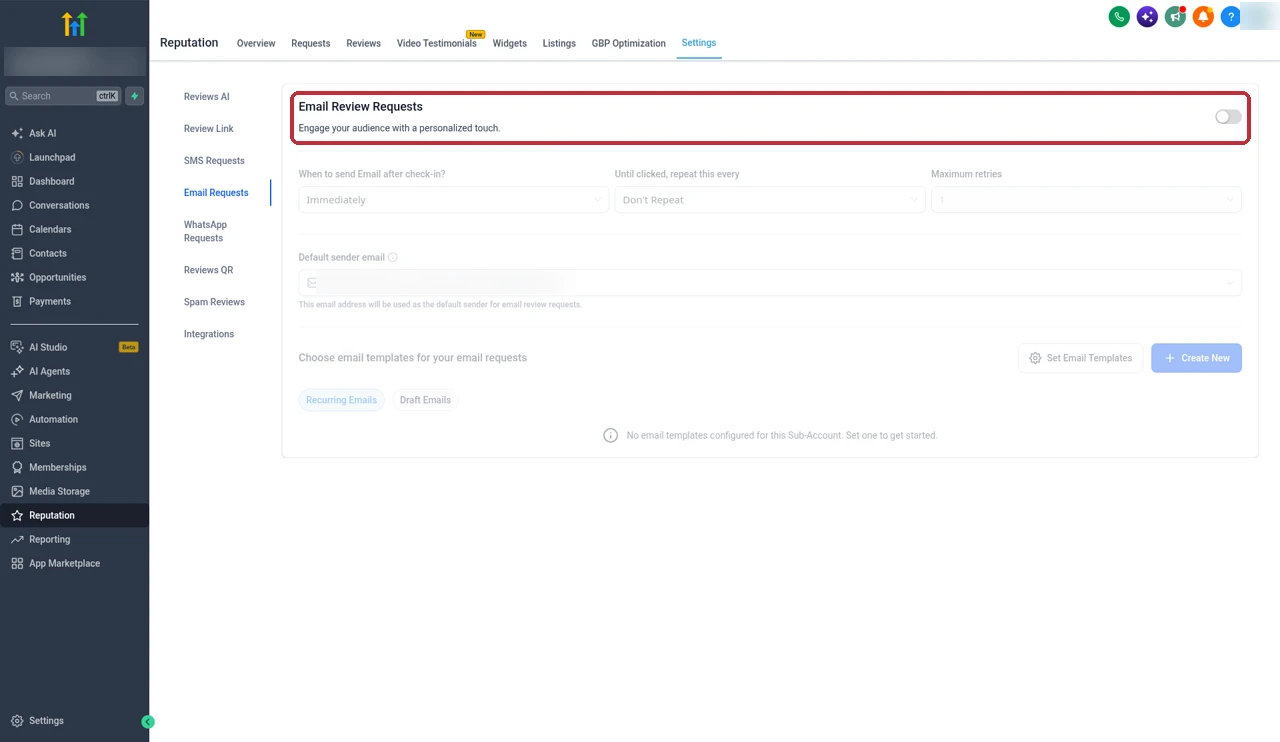
Task: Click the green phone dialer icon
Action: 1119,17
